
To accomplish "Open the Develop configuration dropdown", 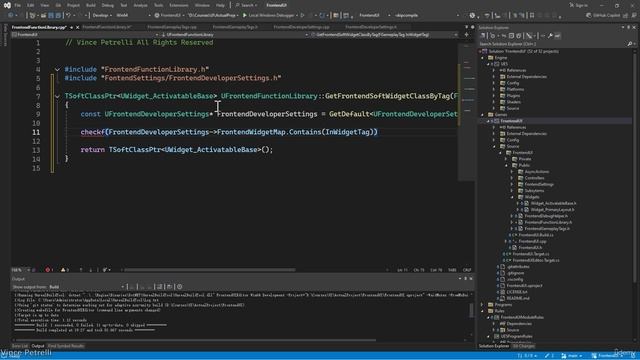I will point(102,16).
